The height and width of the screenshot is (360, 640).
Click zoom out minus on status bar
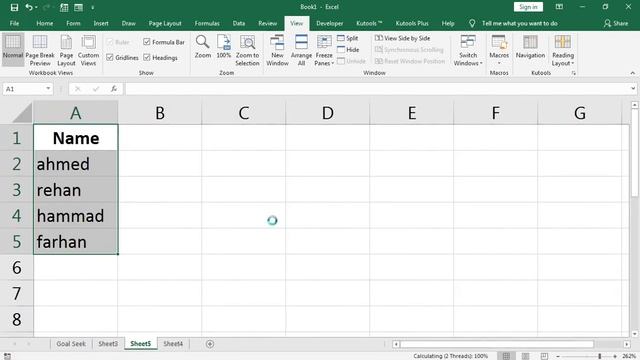click(558, 356)
